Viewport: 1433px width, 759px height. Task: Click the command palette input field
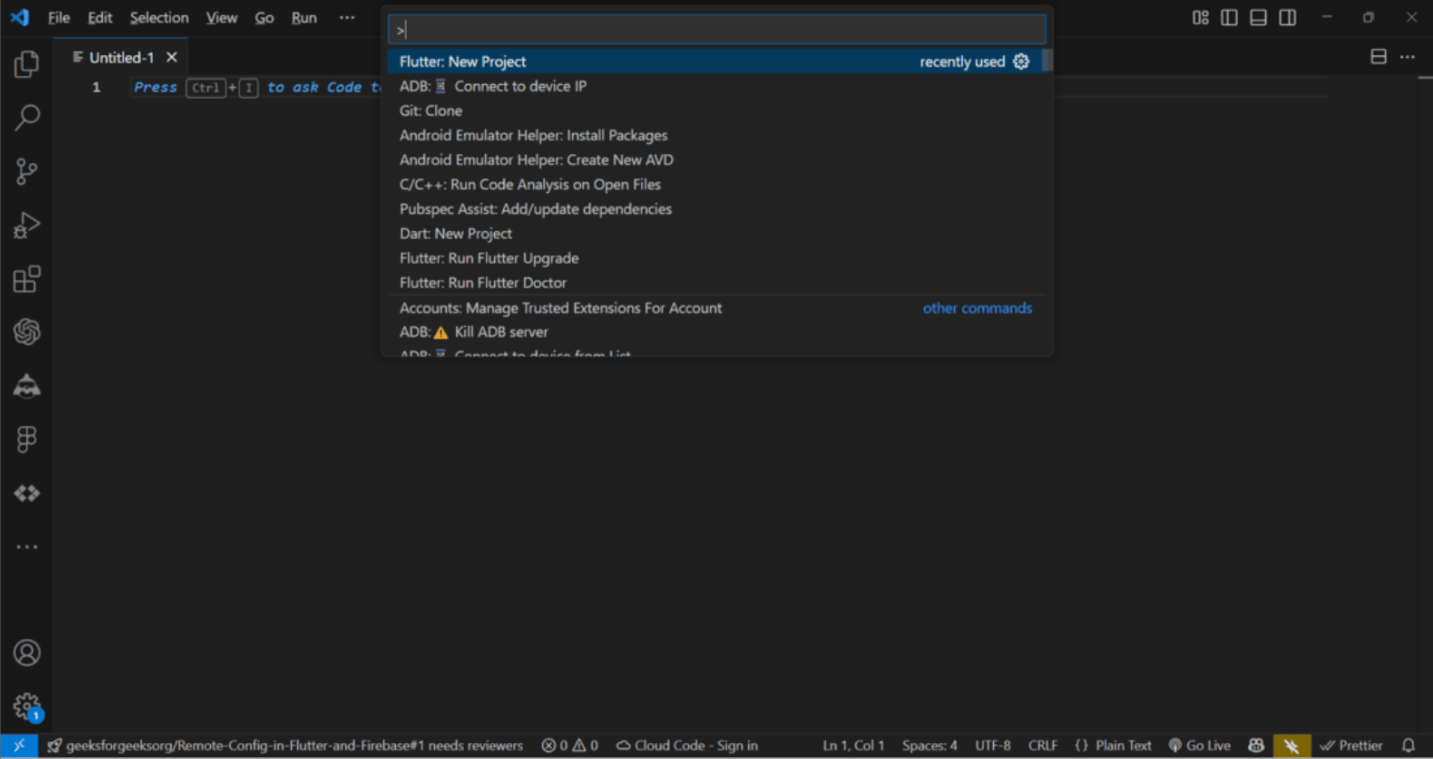click(717, 30)
